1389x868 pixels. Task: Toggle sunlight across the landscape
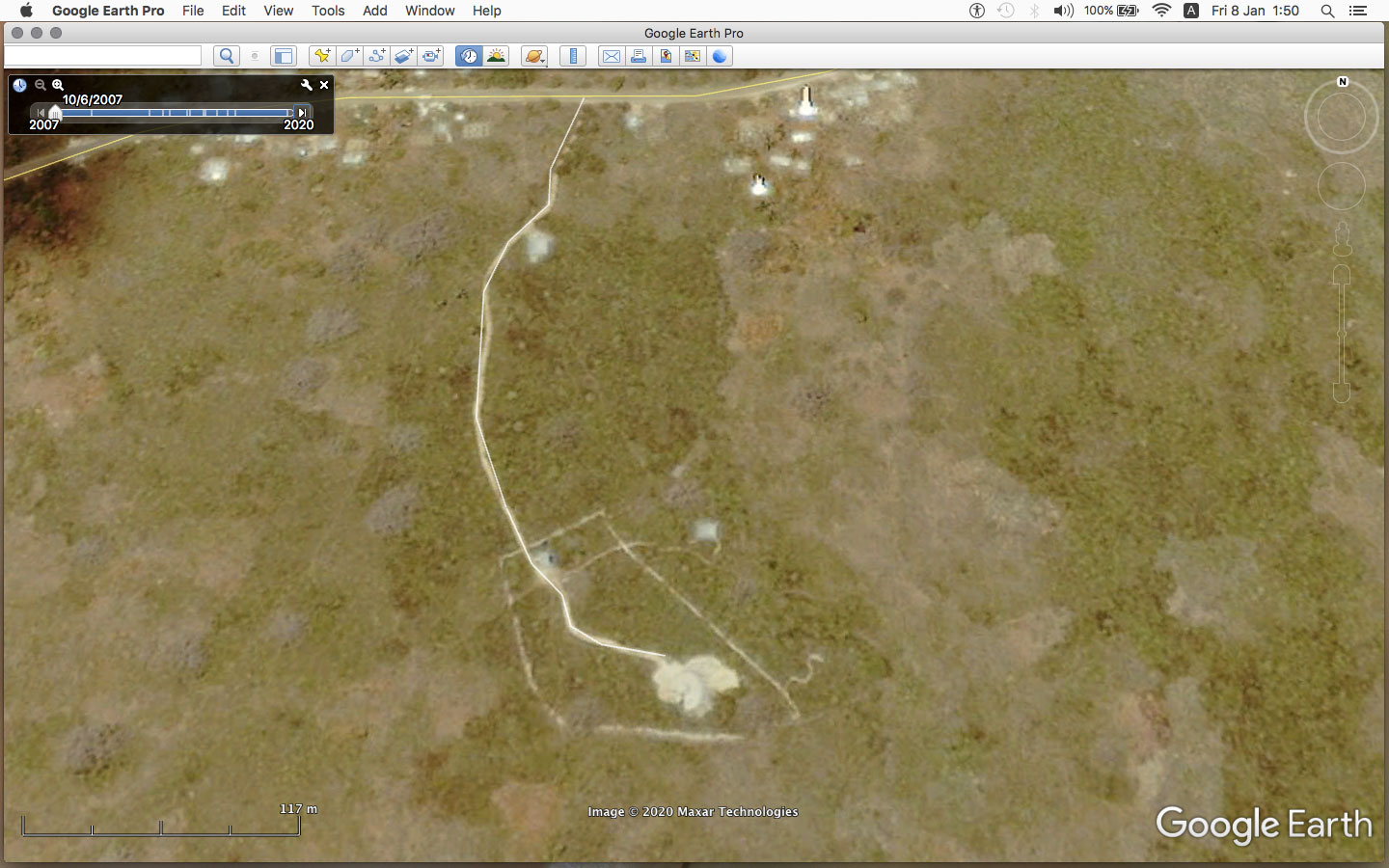click(x=496, y=56)
